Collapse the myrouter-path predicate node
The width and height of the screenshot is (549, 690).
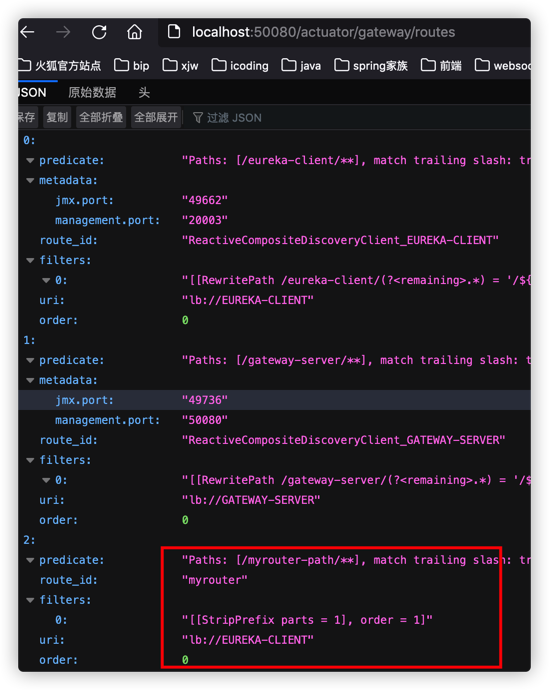[30, 560]
